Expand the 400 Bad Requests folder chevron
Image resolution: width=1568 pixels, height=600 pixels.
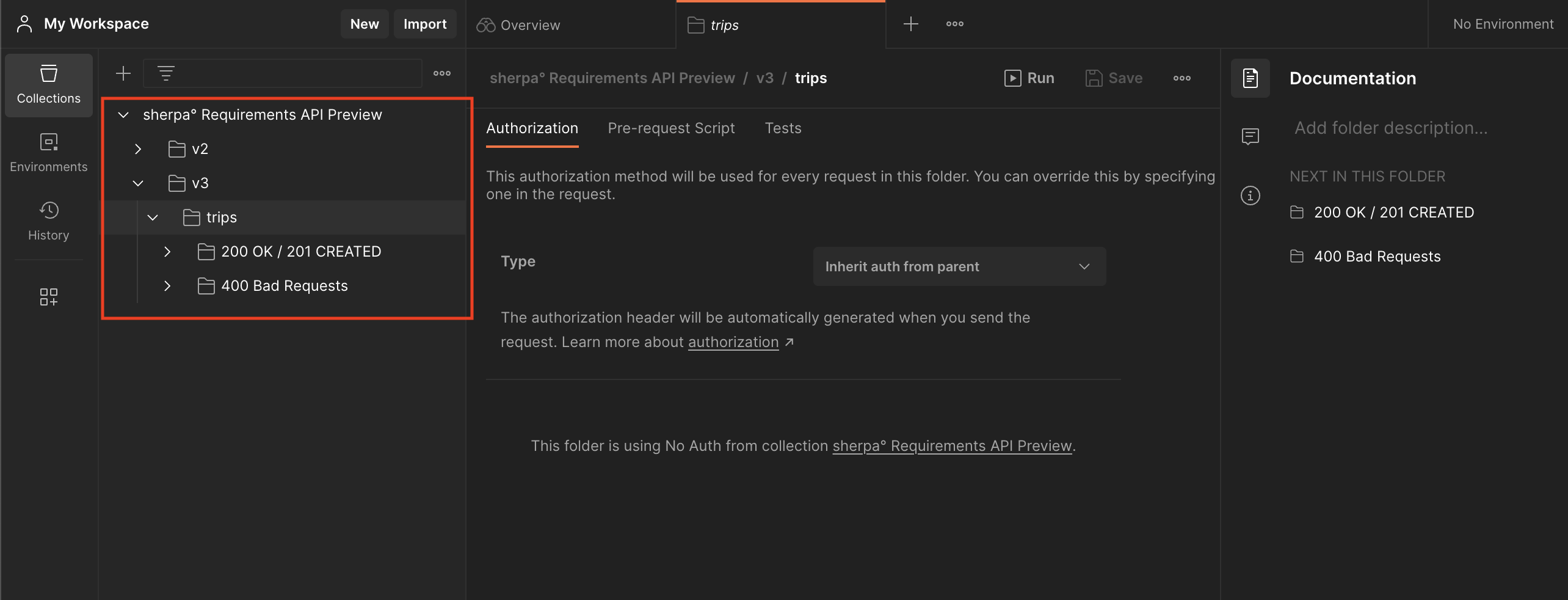[167, 286]
